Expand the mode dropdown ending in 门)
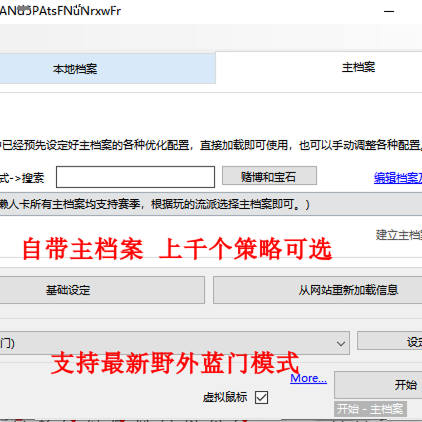The width and height of the screenshot is (422, 422). (174, 343)
